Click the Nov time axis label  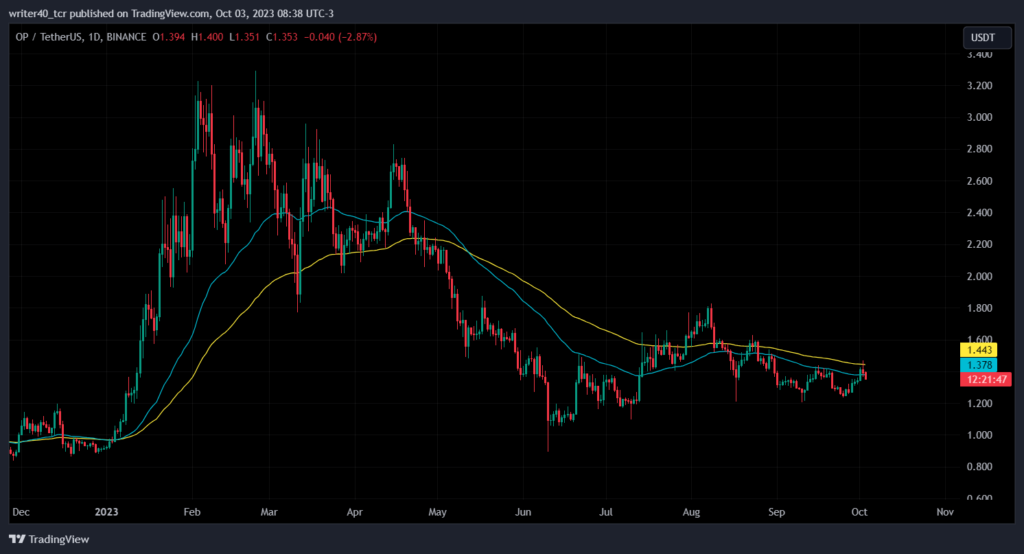point(945,512)
